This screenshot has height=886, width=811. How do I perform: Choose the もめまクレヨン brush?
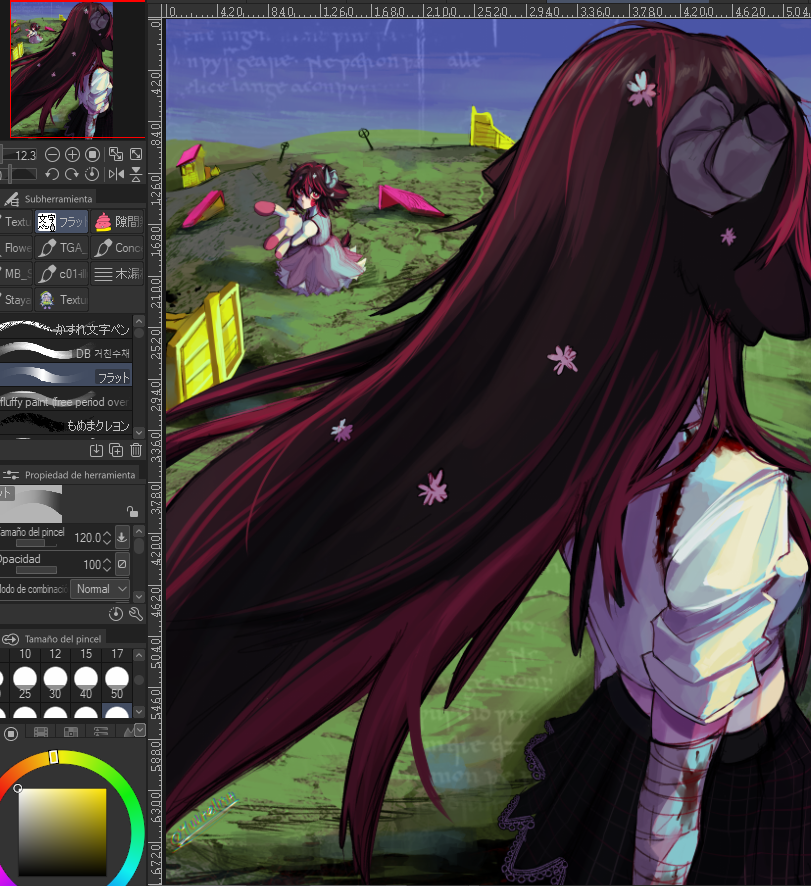[66, 424]
